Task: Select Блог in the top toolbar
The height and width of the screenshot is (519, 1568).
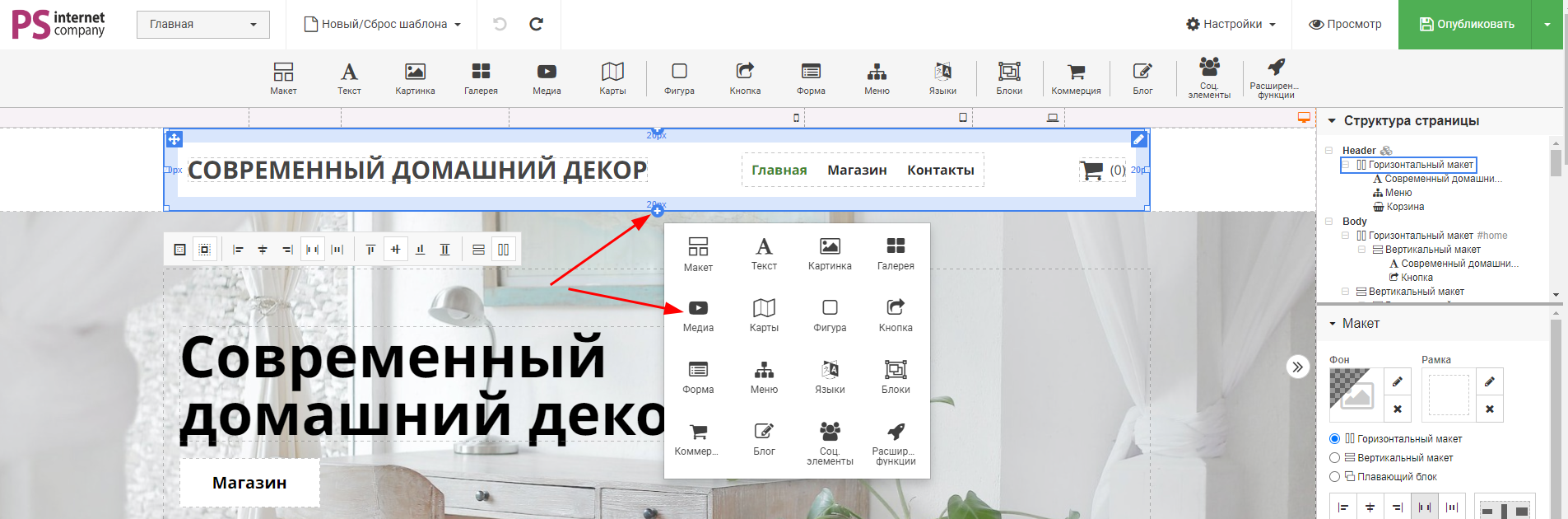Action: click(1142, 79)
